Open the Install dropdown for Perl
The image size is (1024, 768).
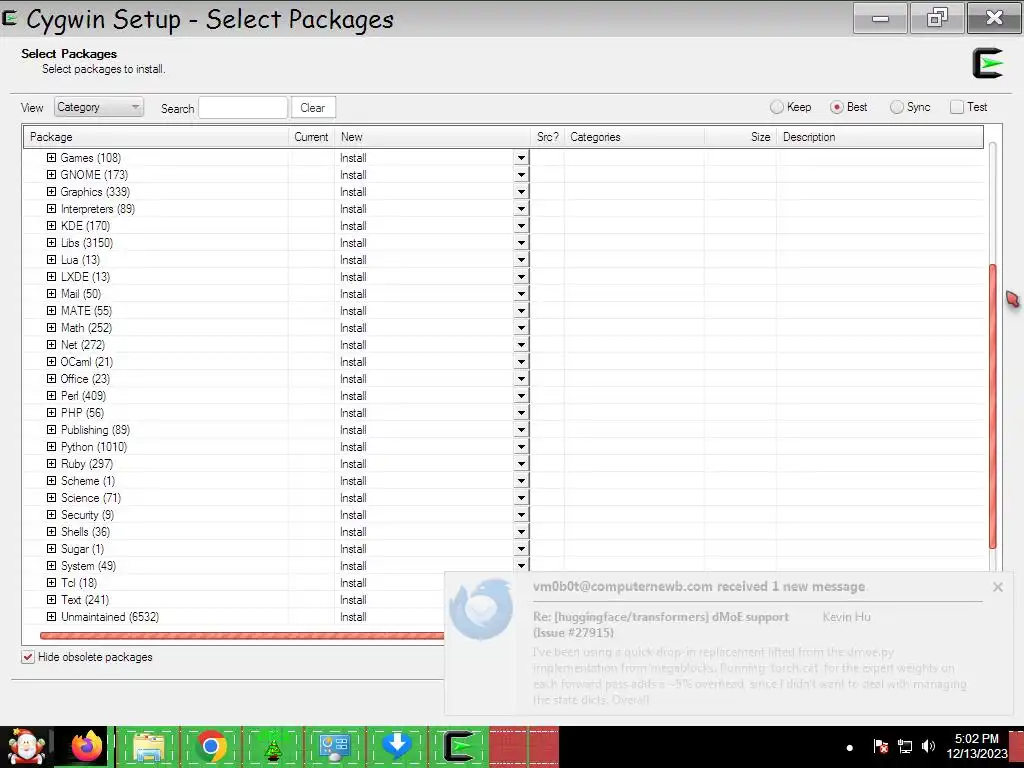click(x=521, y=396)
